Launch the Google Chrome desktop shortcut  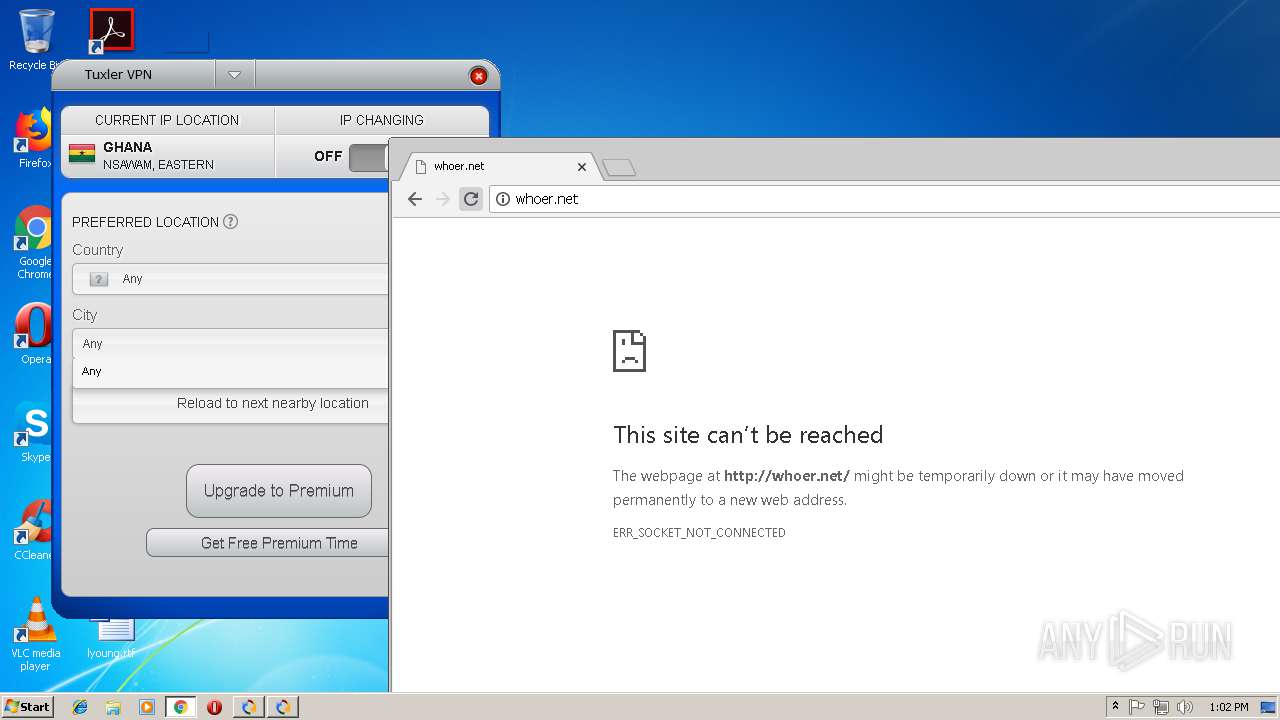(34, 242)
